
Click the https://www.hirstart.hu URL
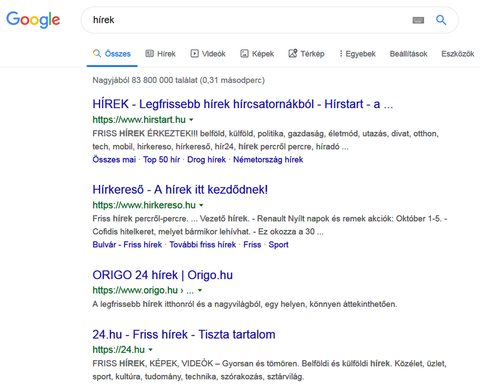(139, 120)
